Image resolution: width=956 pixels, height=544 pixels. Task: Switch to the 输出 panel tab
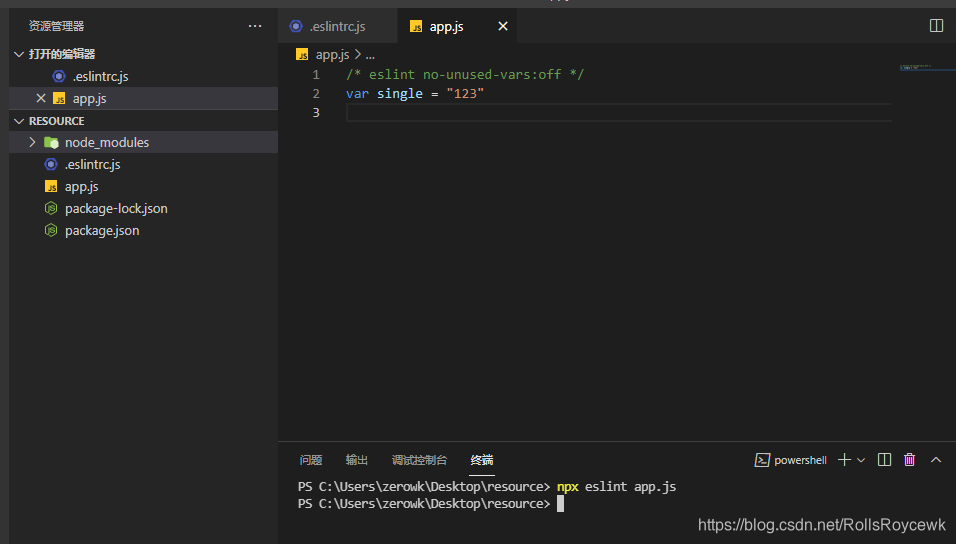pos(357,460)
